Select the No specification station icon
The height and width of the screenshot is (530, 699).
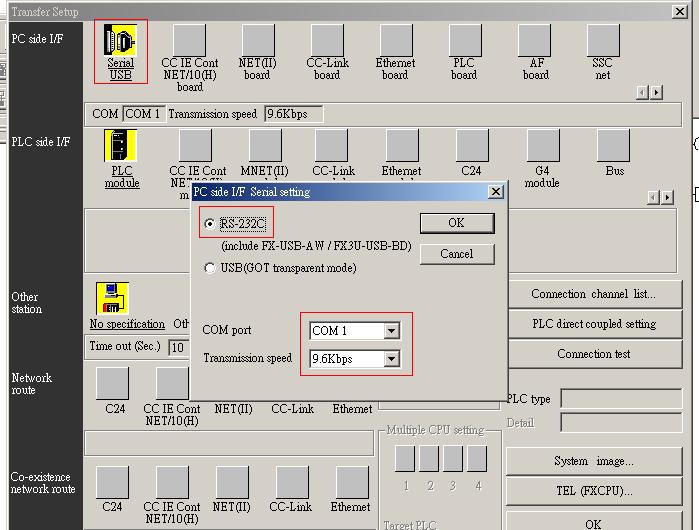click(113, 299)
